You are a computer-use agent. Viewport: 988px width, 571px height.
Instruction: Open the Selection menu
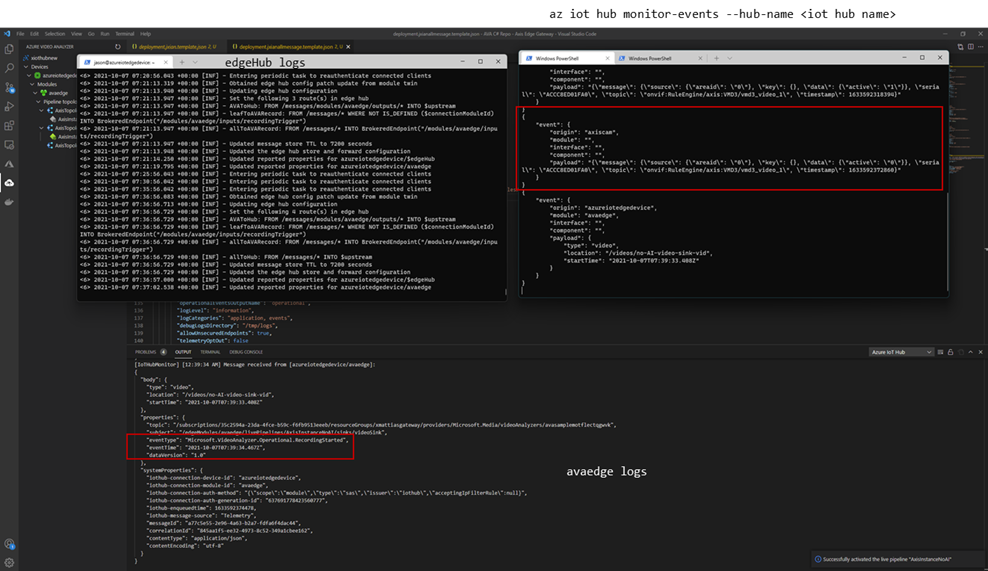pyautogui.click(x=54, y=33)
